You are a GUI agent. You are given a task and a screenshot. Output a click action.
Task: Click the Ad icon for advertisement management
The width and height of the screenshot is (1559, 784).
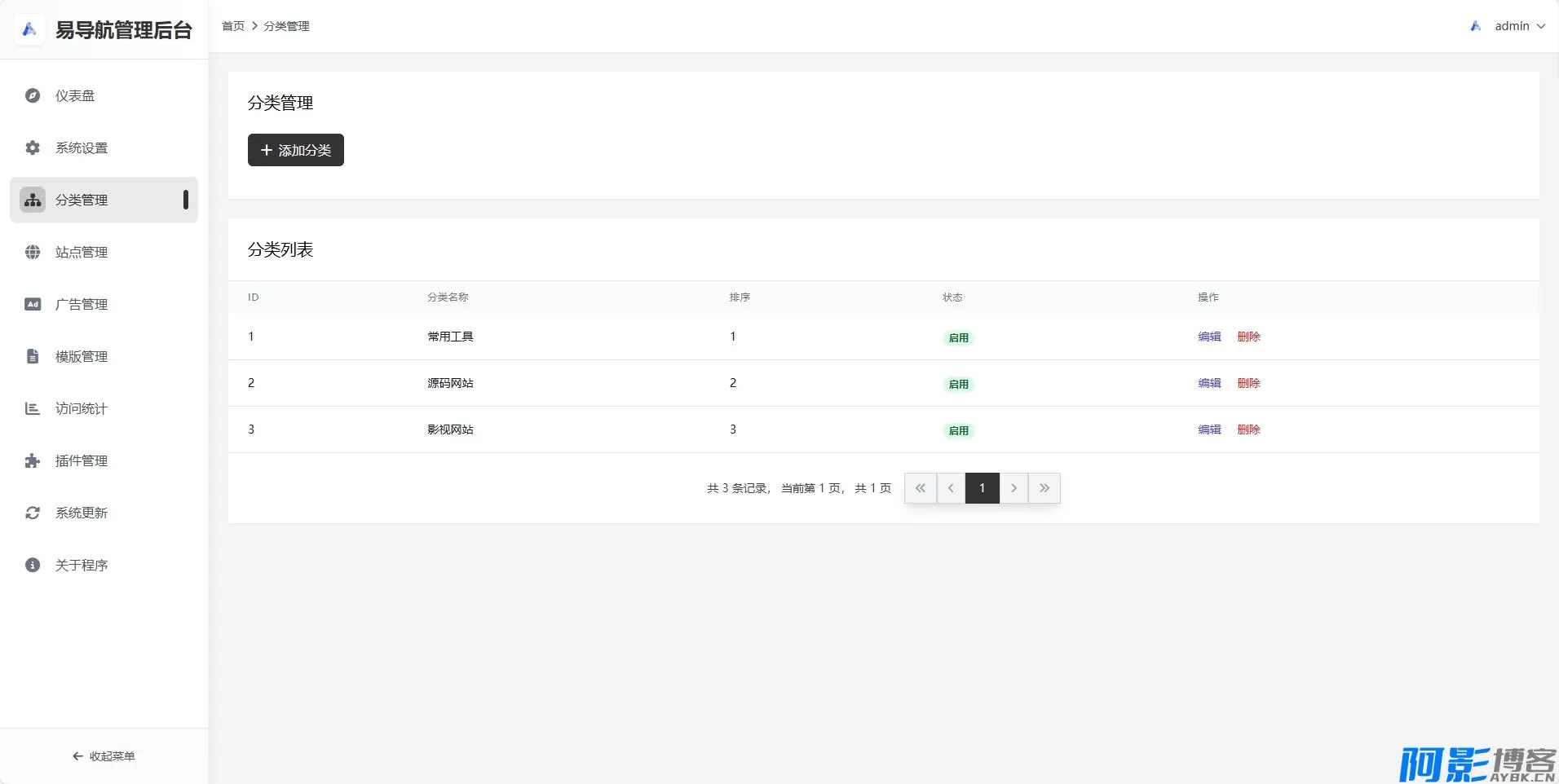click(x=33, y=304)
